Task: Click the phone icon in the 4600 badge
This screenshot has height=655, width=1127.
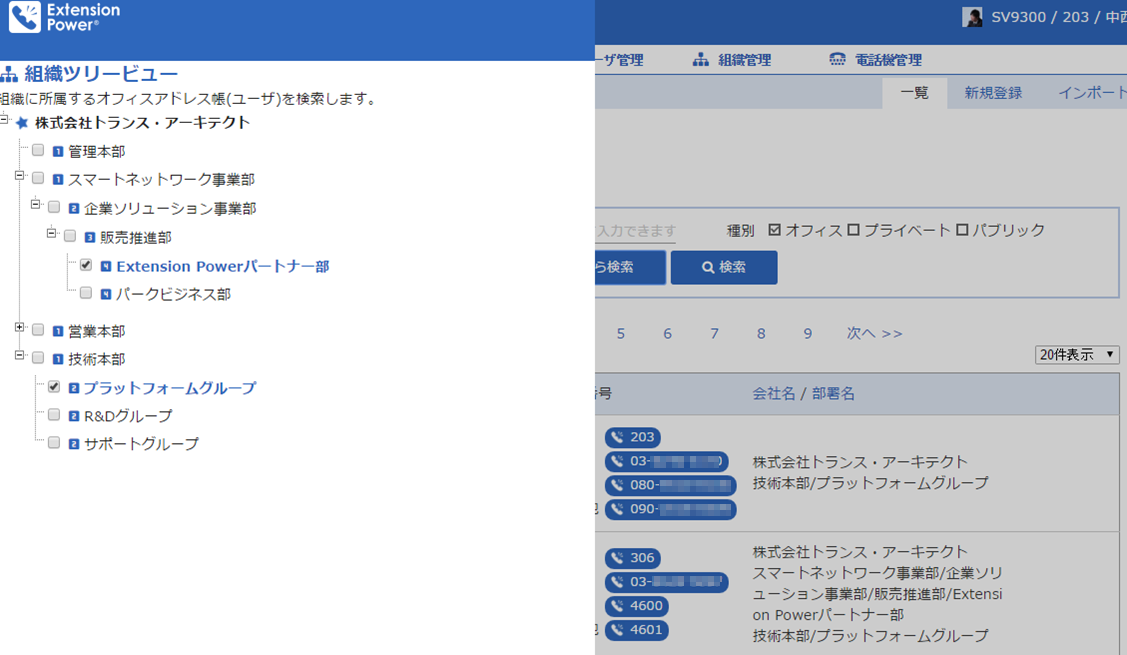Action: tap(618, 606)
